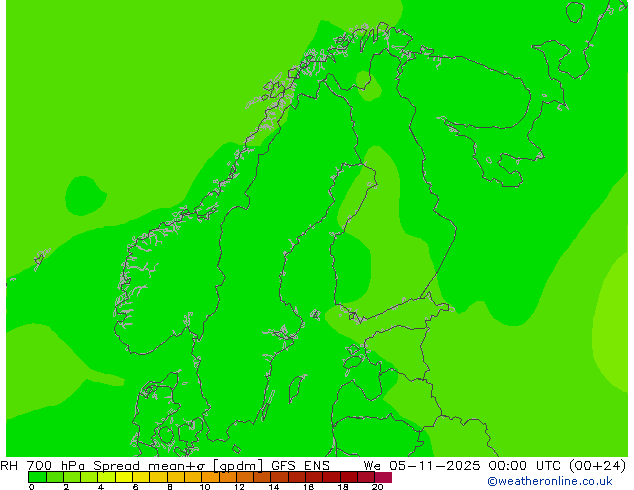Click the legend value '10'
634x490 pixels.
[x=205, y=487]
